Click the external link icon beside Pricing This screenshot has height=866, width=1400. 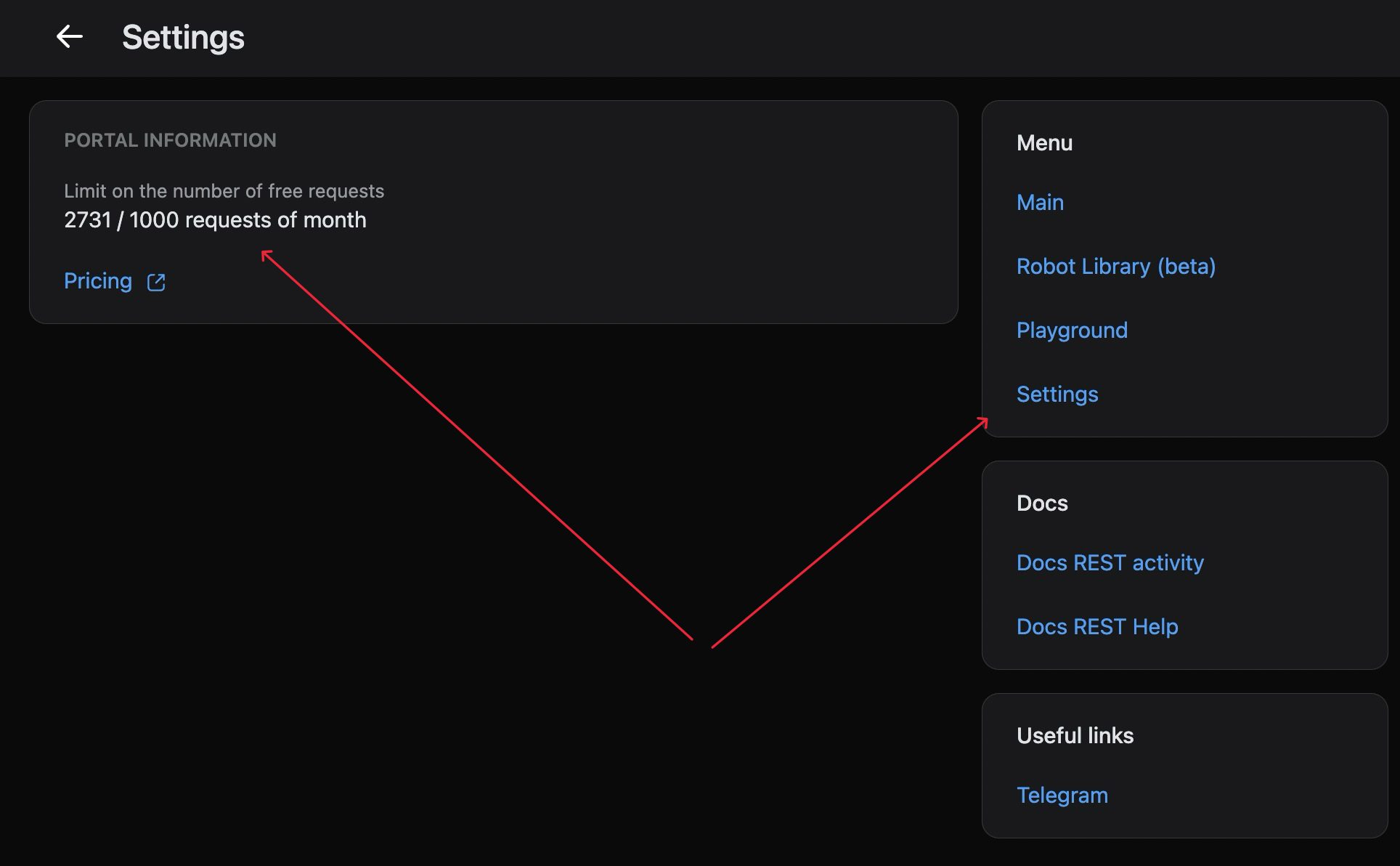[x=156, y=281]
